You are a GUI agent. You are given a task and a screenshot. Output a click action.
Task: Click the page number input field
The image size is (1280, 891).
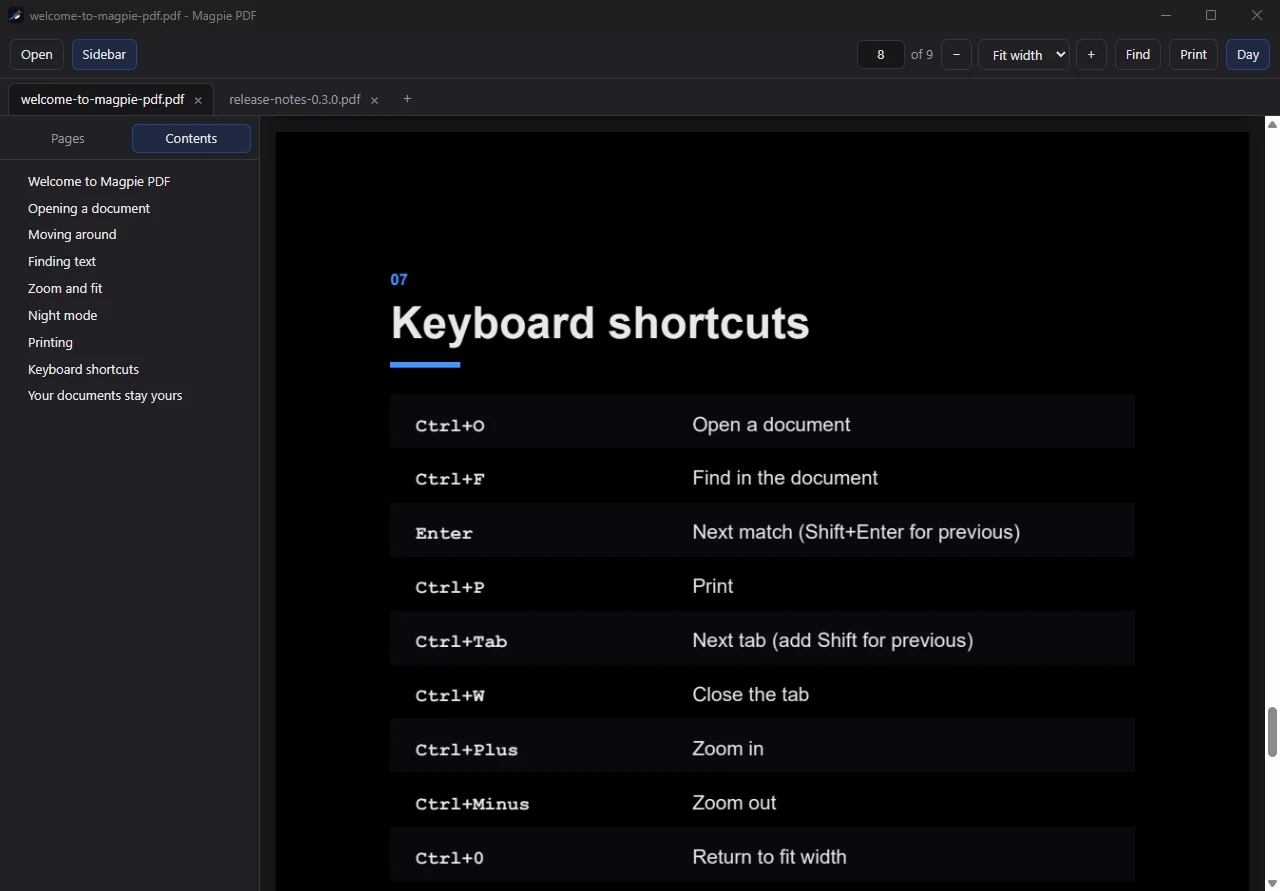[x=881, y=55]
